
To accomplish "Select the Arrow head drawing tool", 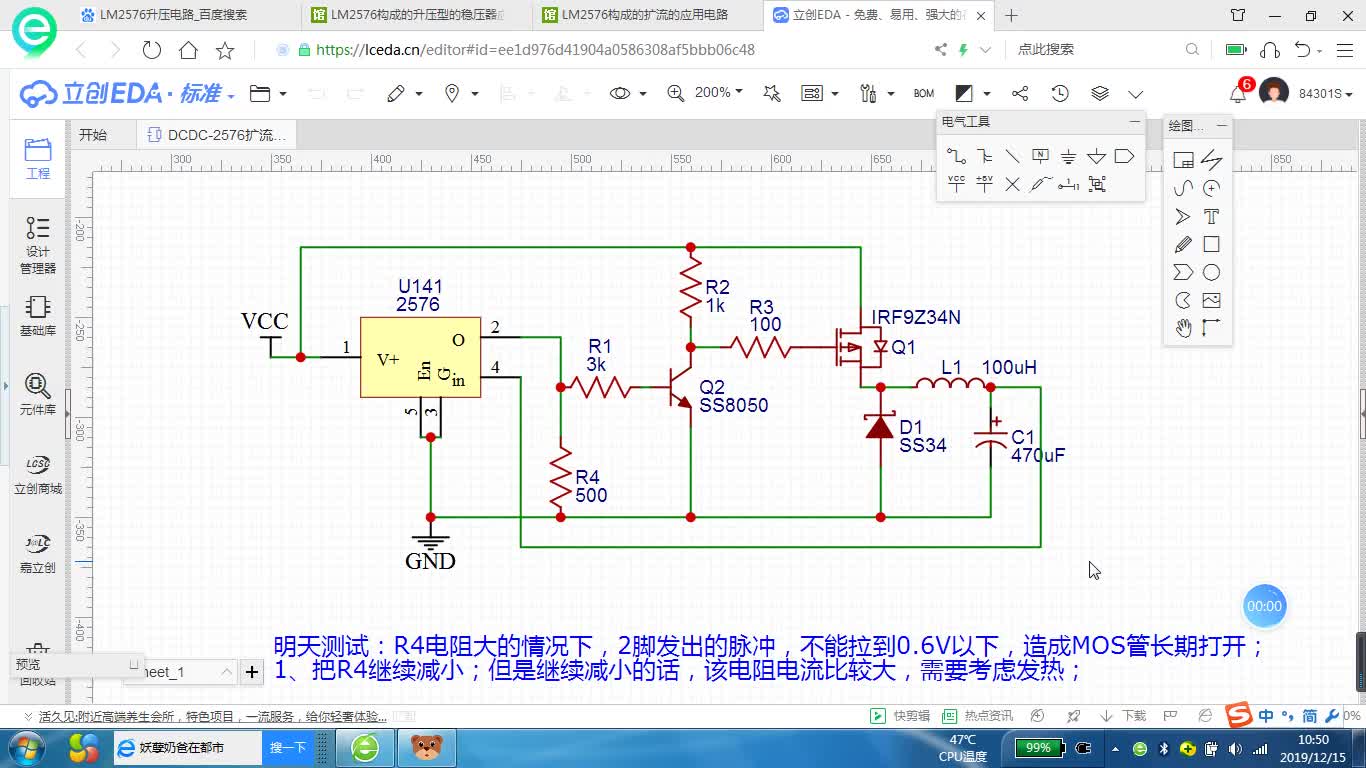I will [x=1183, y=216].
